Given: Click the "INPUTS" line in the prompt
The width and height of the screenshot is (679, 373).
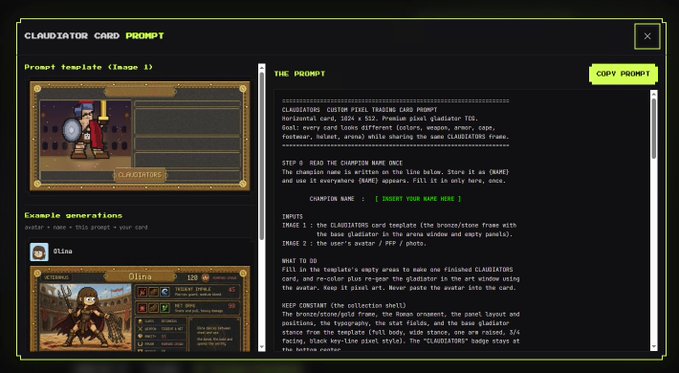Looking at the screenshot, I should tap(292, 217).
